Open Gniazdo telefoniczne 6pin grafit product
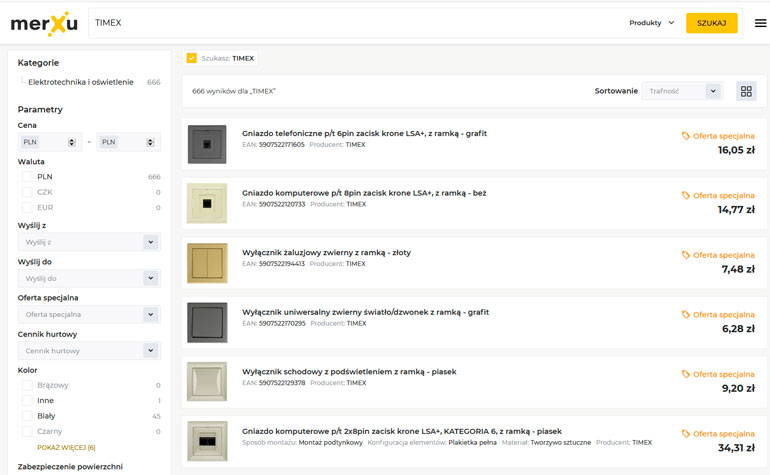The height and width of the screenshot is (475, 770). pos(364,134)
